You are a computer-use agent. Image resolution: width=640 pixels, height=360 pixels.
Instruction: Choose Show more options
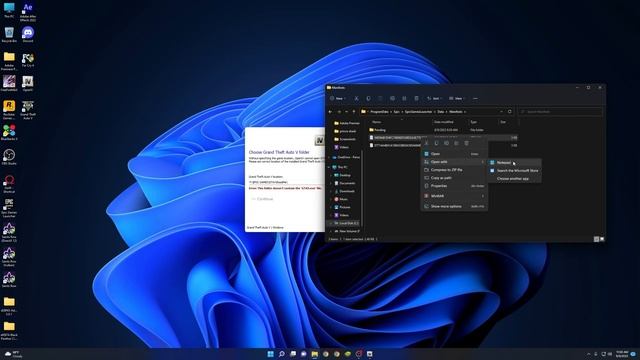454,206
